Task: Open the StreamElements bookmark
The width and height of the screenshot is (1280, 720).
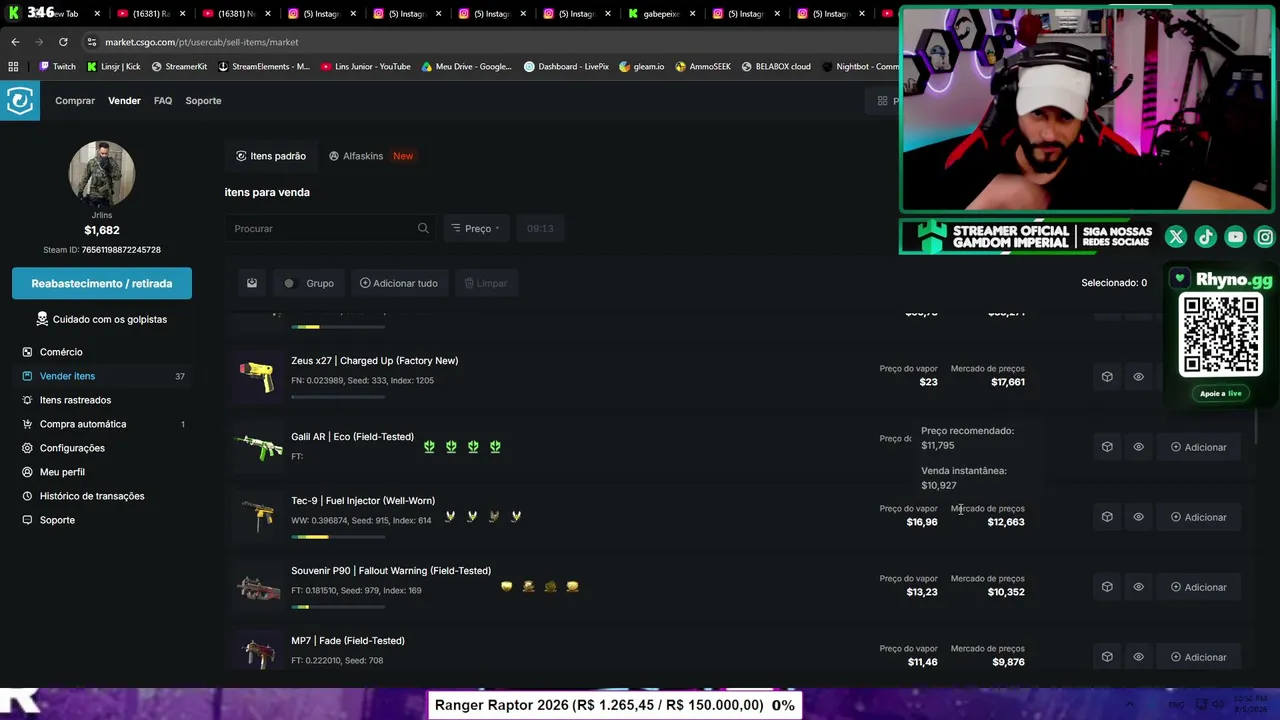Action: click(264, 67)
